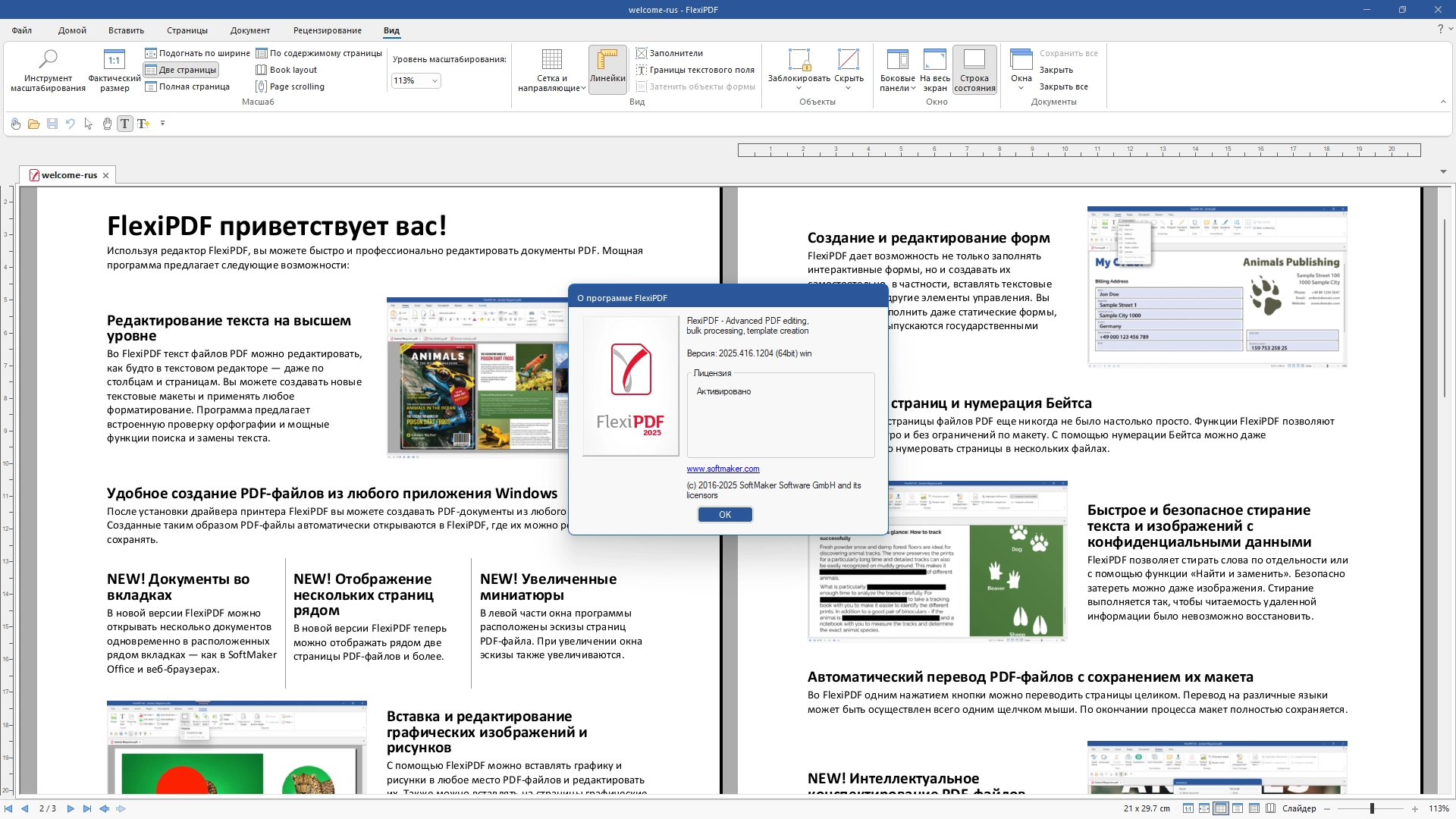This screenshot has height=819, width=1456.
Task: Open the Рецензирование ribbon tab
Action: [327, 30]
